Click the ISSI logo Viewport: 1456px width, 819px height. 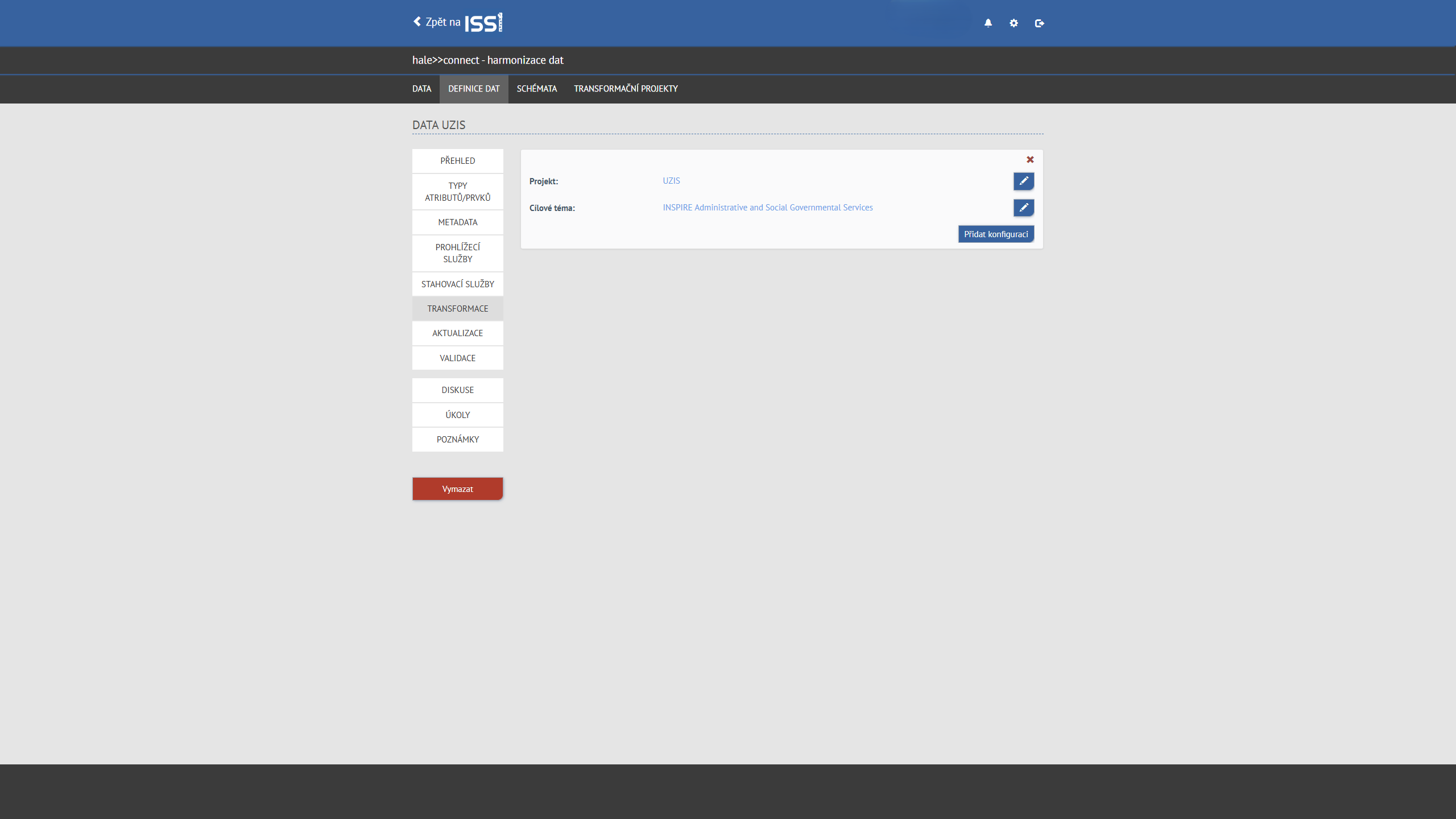pyautogui.click(x=483, y=23)
